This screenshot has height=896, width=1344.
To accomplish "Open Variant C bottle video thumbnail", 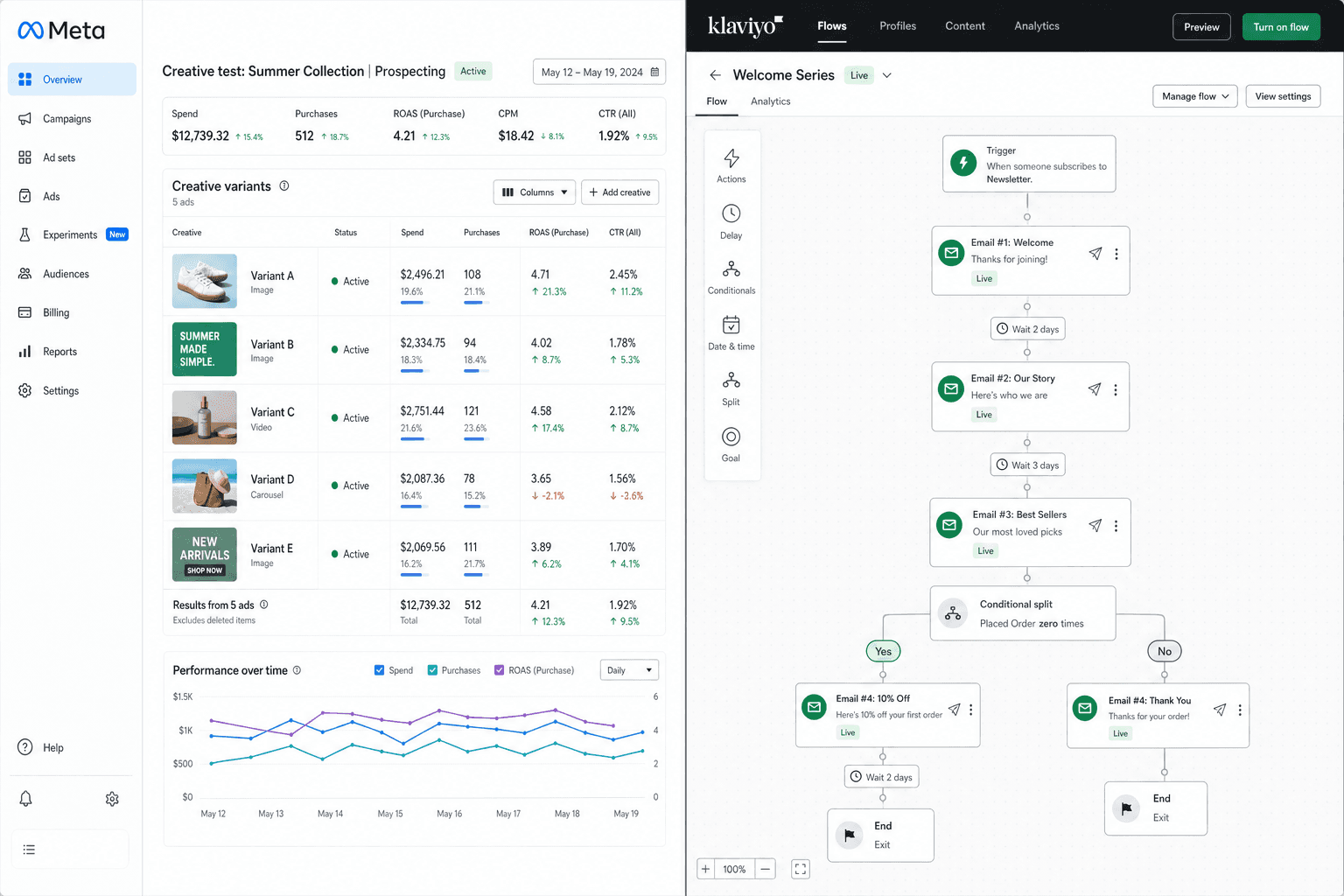I will click(x=205, y=417).
